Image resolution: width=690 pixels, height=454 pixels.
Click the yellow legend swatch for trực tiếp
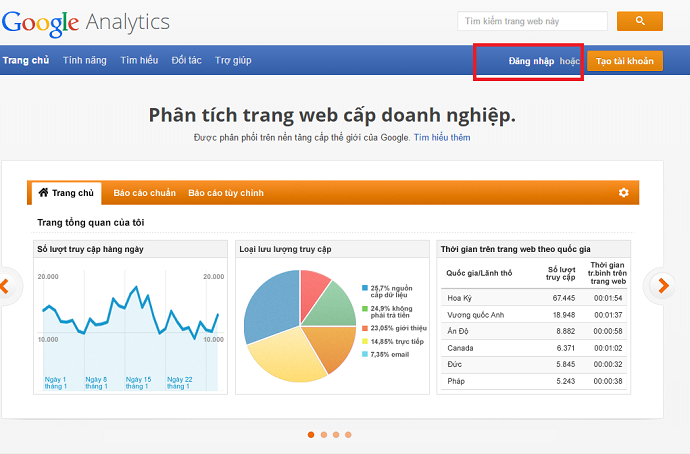pyautogui.click(x=364, y=341)
